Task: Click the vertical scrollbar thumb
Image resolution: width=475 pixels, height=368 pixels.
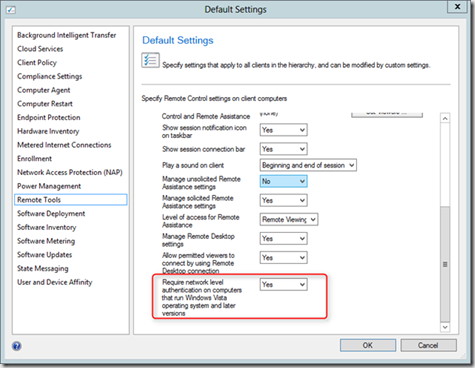Action: click(445, 264)
